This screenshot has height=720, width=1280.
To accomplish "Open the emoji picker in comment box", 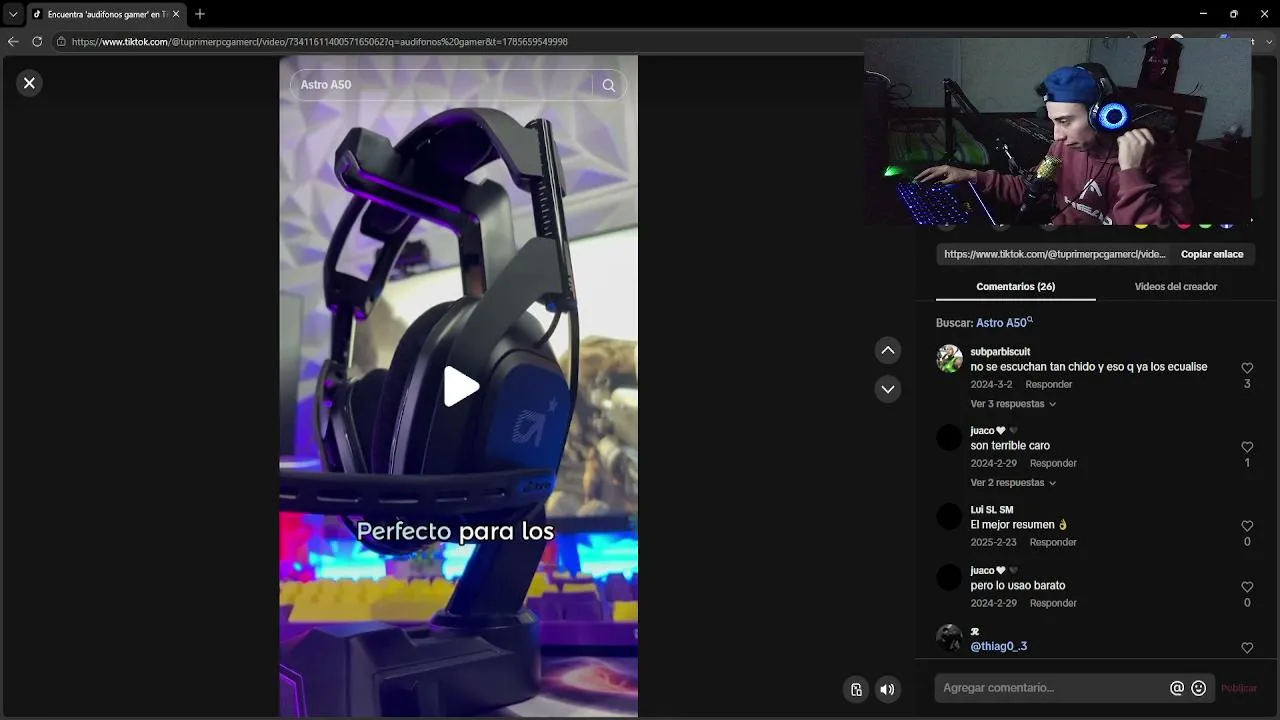I will (1199, 688).
